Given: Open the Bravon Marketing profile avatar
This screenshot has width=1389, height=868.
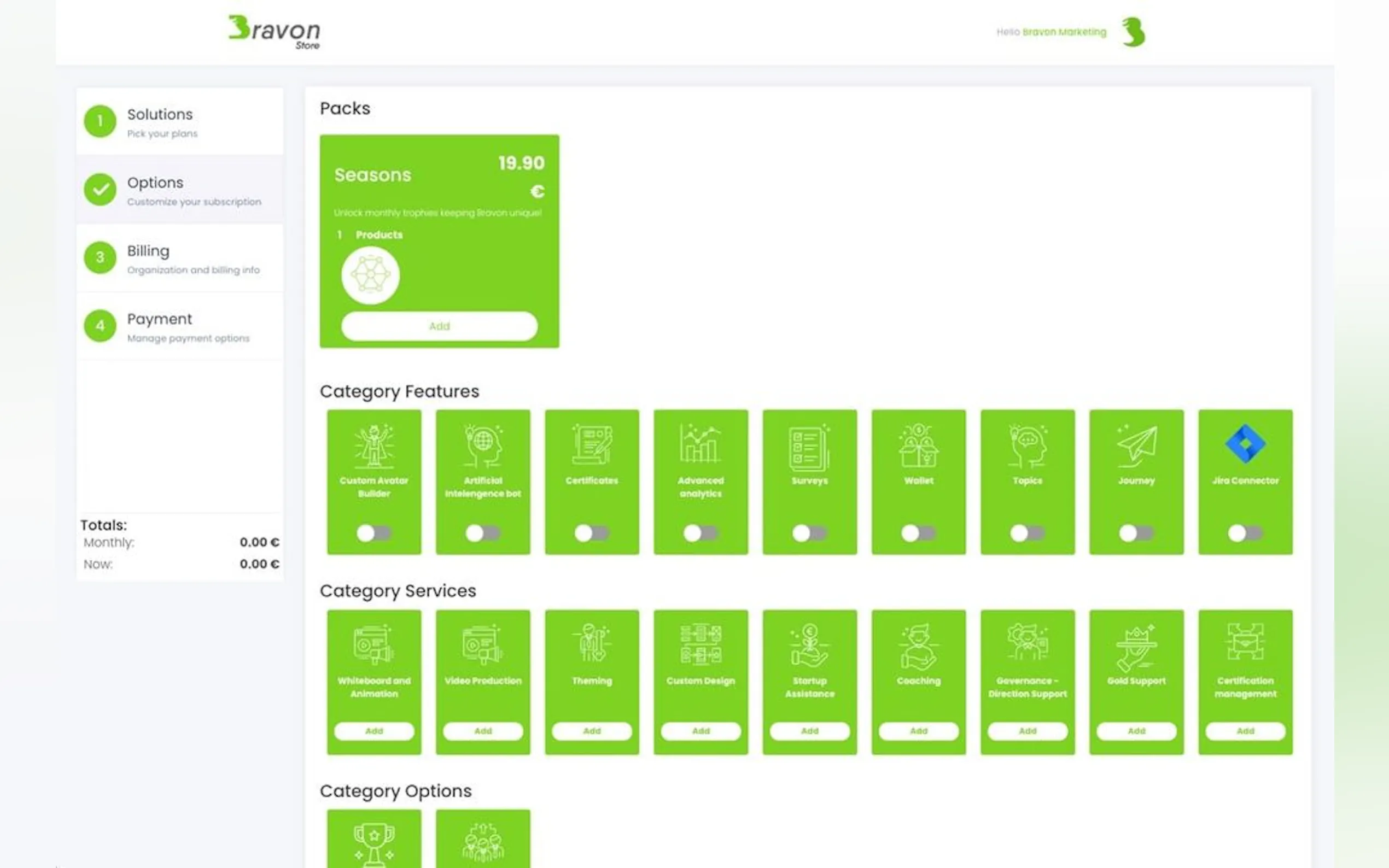Looking at the screenshot, I should click(x=1134, y=32).
